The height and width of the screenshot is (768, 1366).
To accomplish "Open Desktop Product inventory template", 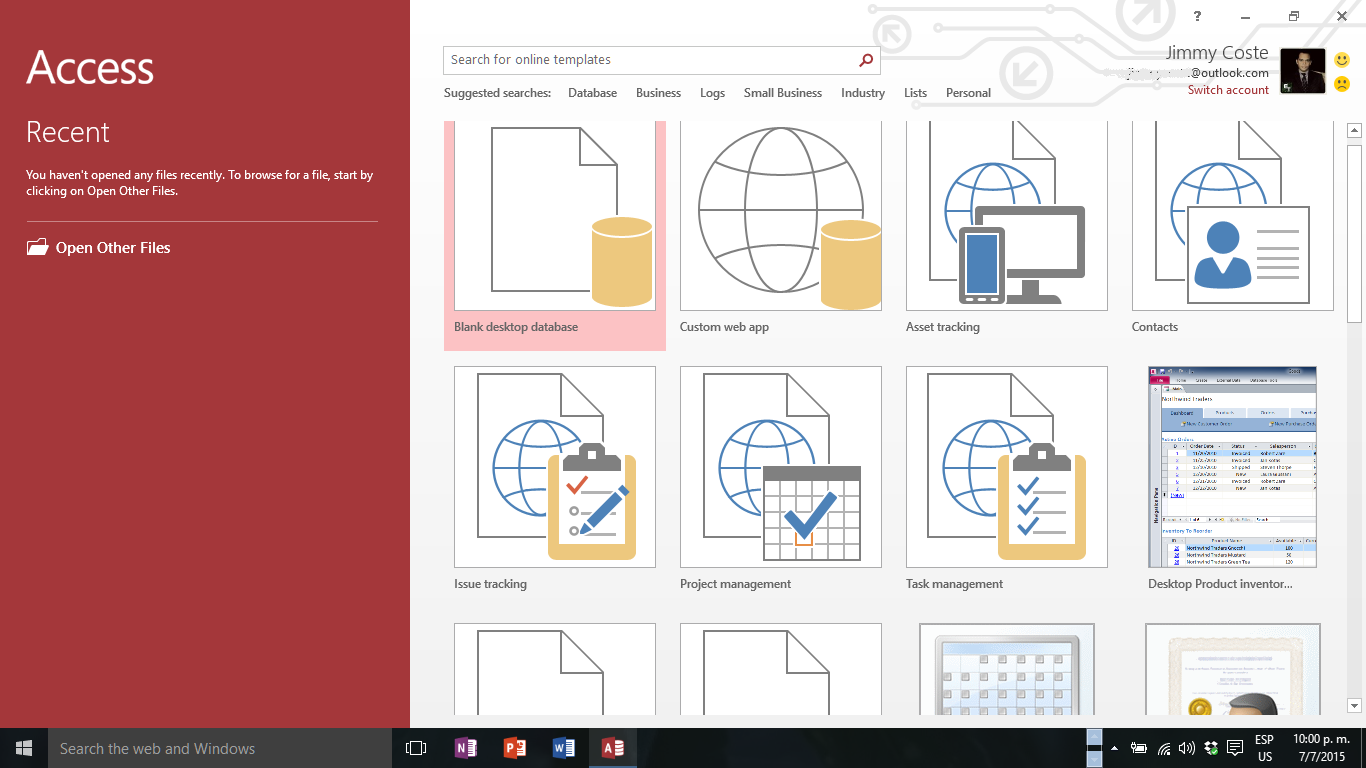I will (1233, 480).
